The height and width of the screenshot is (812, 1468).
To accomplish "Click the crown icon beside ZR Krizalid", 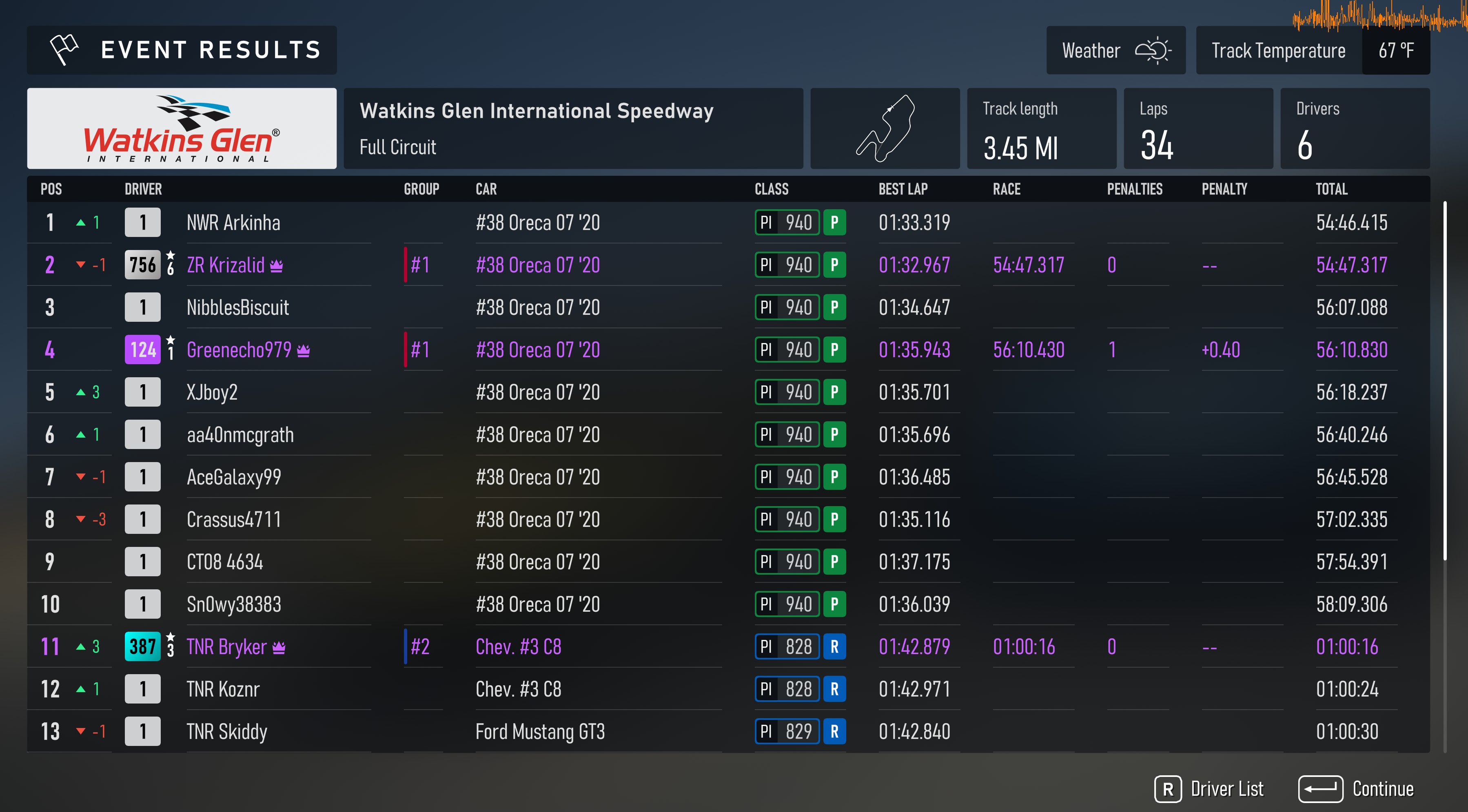I will pyautogui.click(x=276, y=266).
